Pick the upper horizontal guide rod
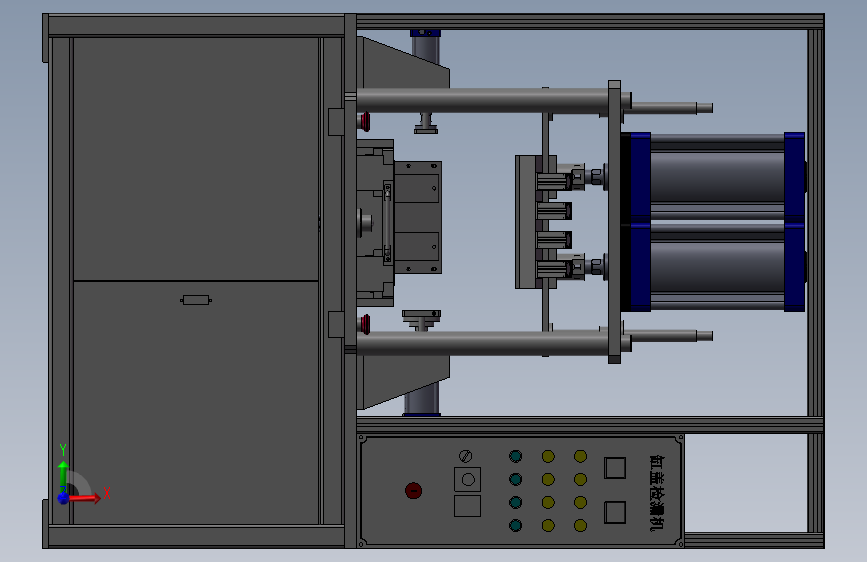 [x=482, y=101]
